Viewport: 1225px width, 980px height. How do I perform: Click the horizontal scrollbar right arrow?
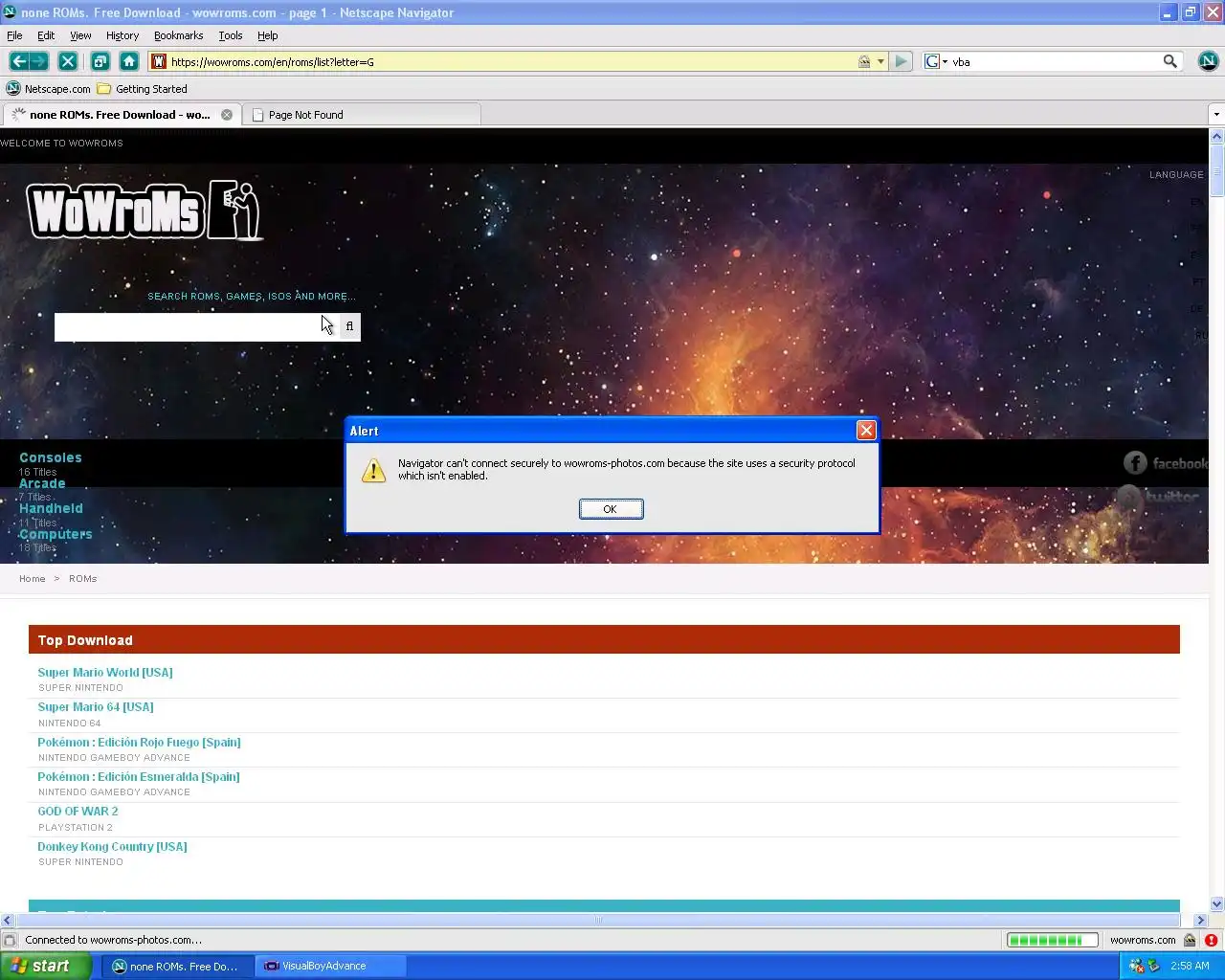point(1200,920)
